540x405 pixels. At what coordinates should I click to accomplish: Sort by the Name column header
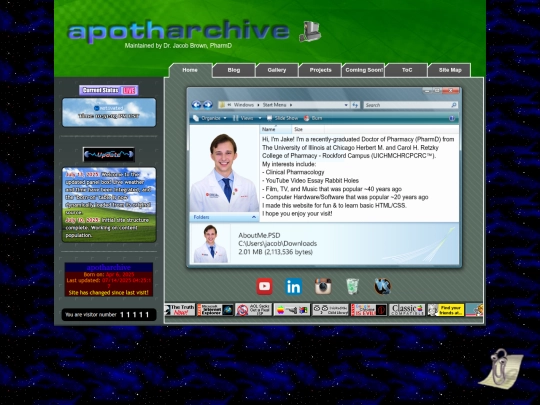pos(276,129)
